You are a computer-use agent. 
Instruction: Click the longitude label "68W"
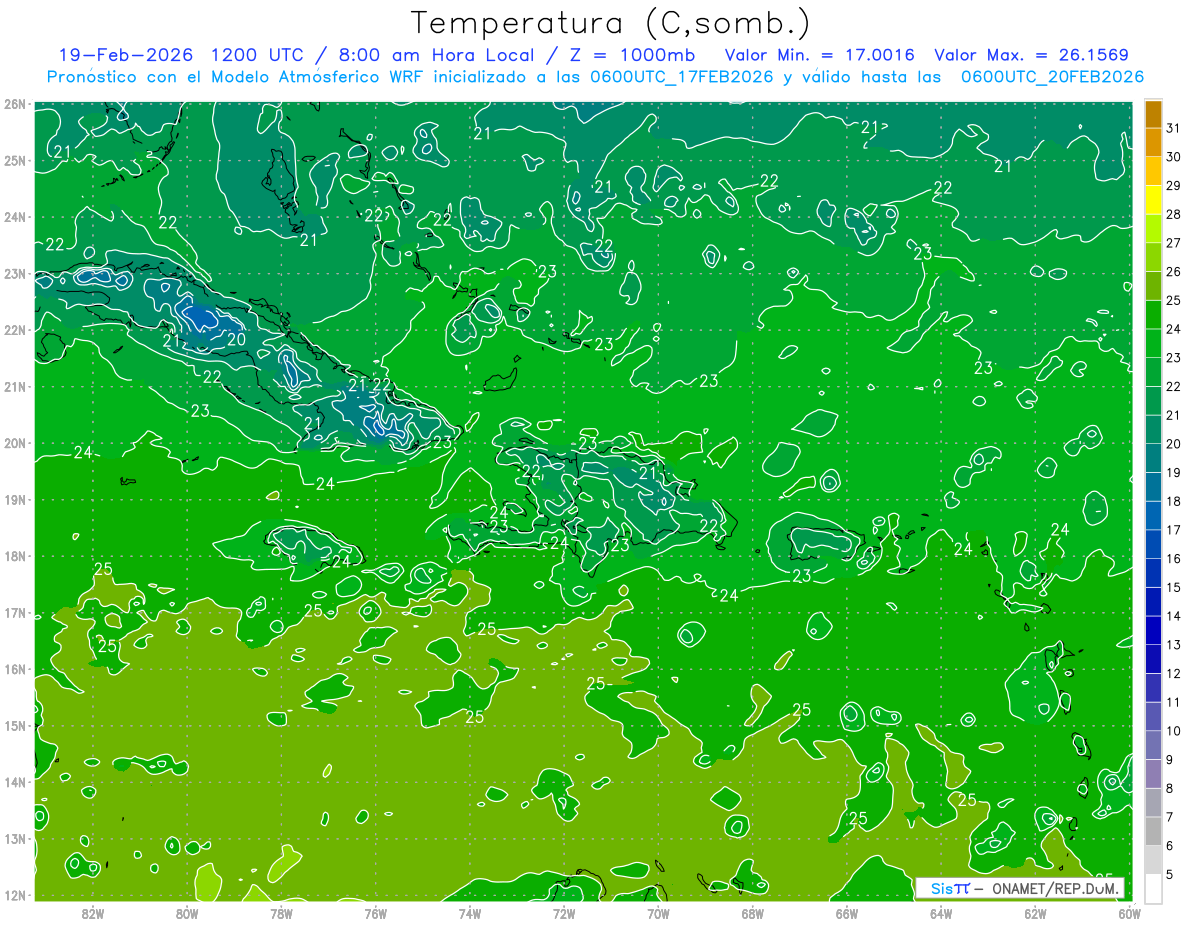tap(752, 913)
